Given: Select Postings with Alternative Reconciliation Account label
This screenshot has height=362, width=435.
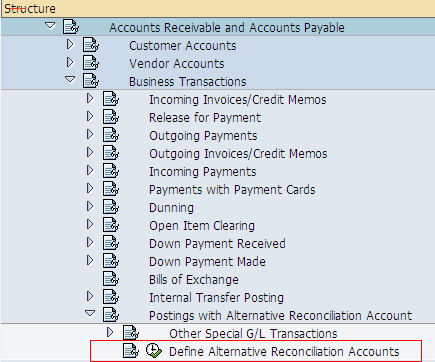Looking at the screenshot, I should coord(281,315).
